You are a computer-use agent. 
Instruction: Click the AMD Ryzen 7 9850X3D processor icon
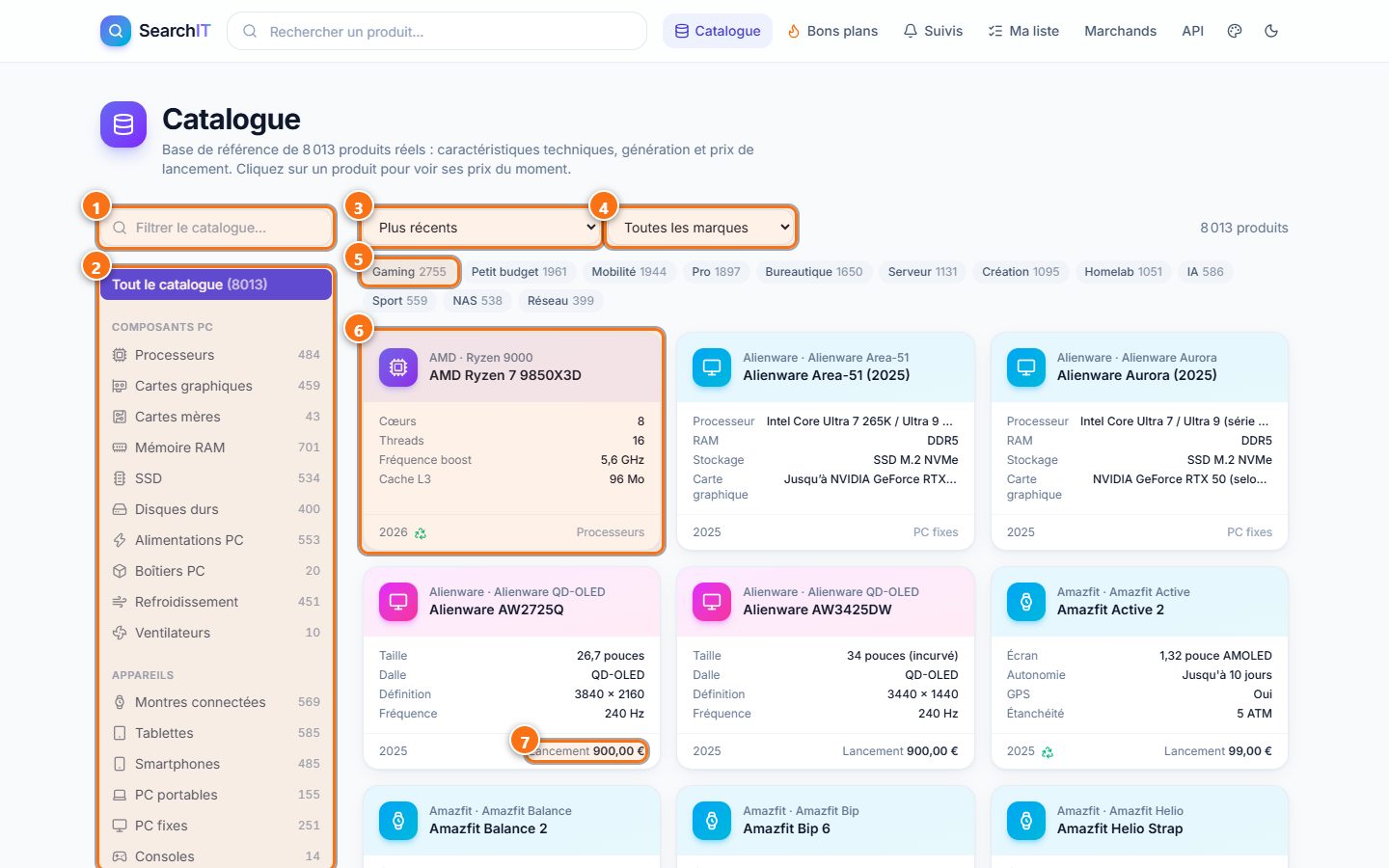398,367
